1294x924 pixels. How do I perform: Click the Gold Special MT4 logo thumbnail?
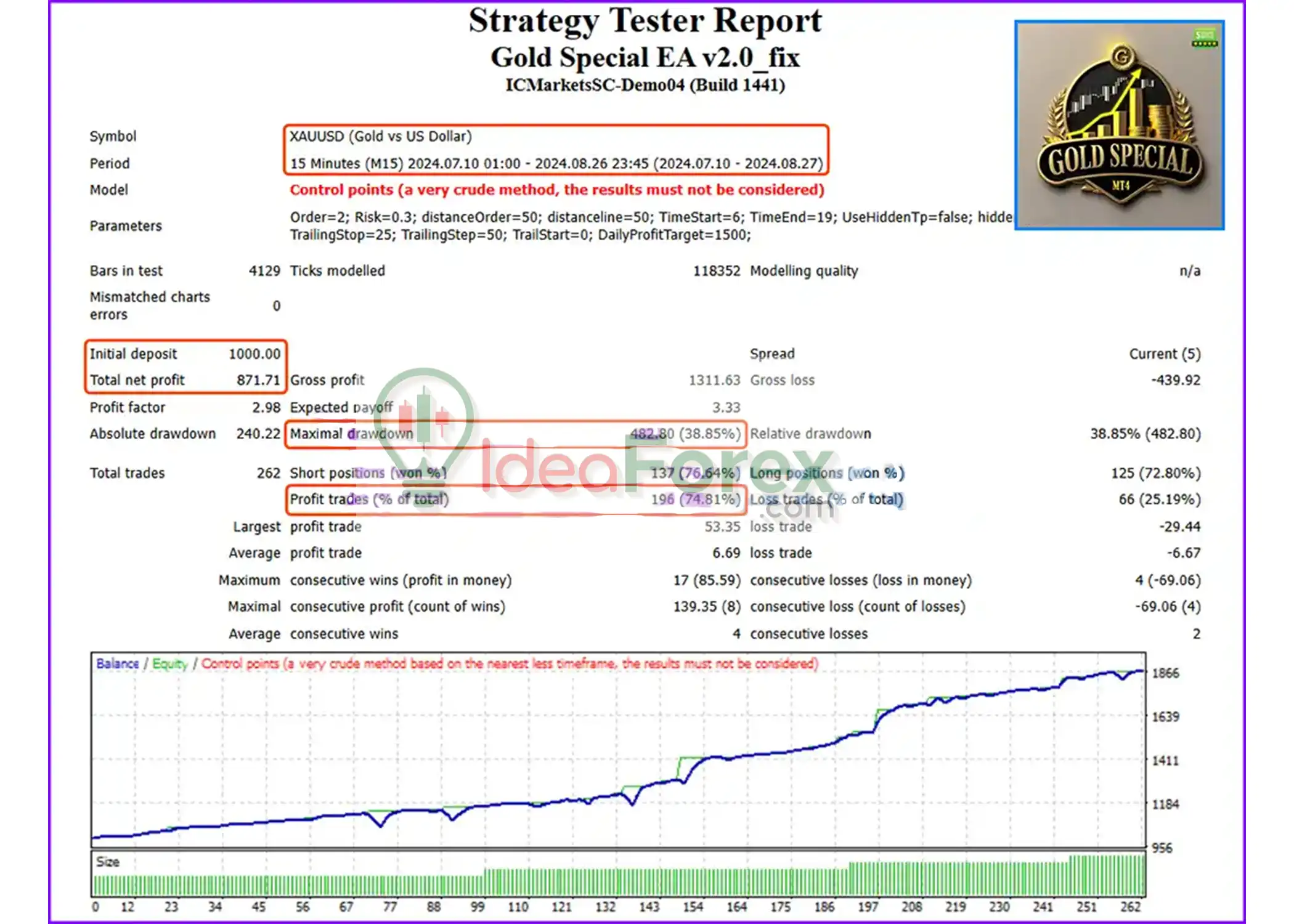click(x=1119, y=125)
